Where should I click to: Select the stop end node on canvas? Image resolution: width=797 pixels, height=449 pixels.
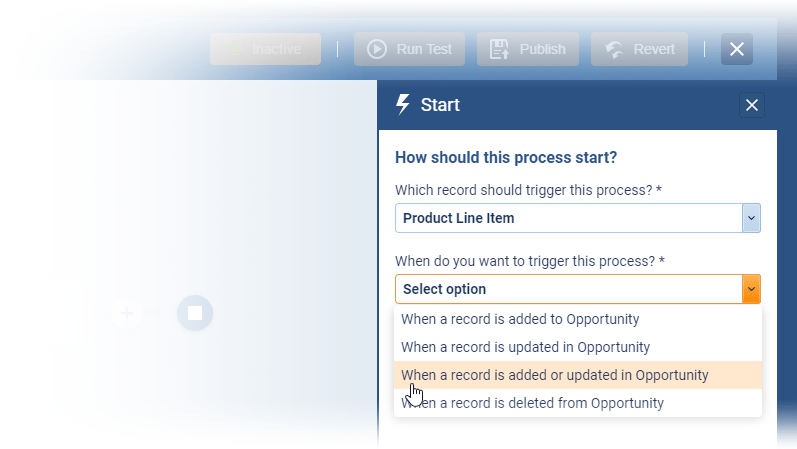pyautogui.click(x=195, y=313)
